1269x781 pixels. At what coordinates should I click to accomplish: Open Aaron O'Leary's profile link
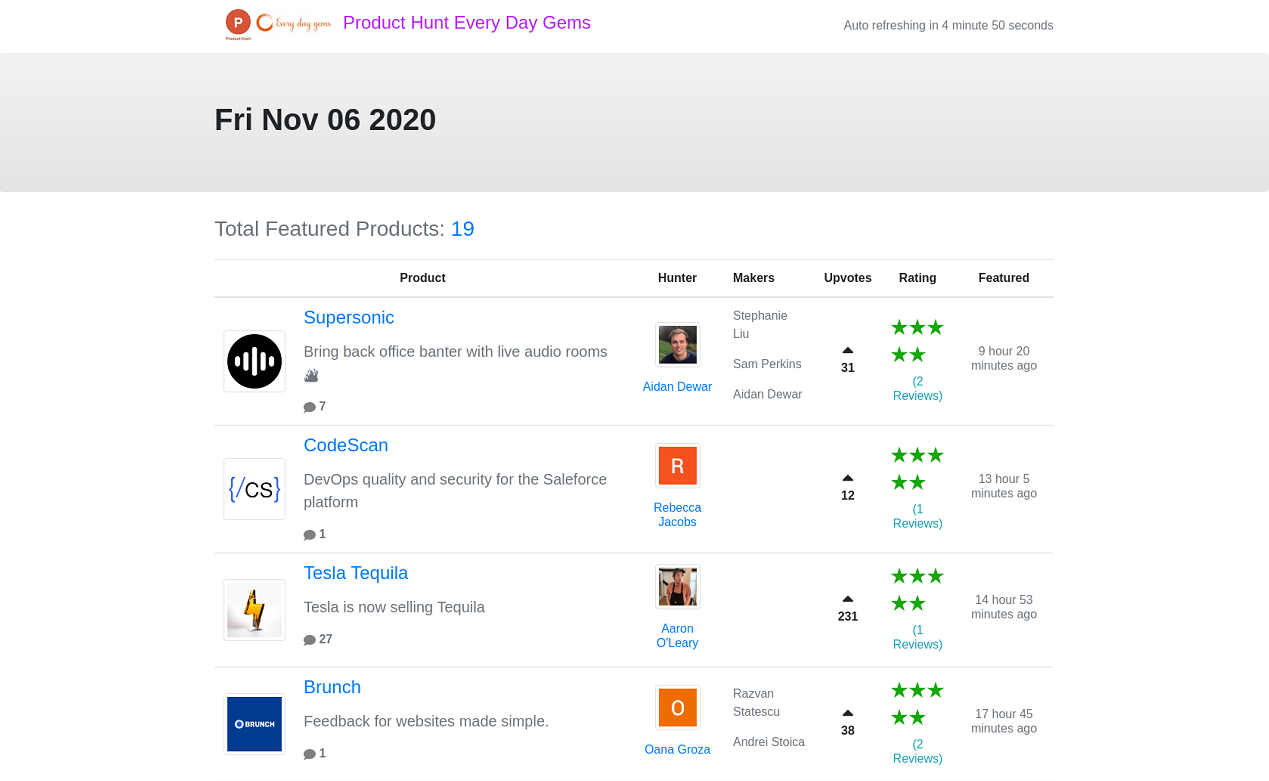click(x=677, y=636)
